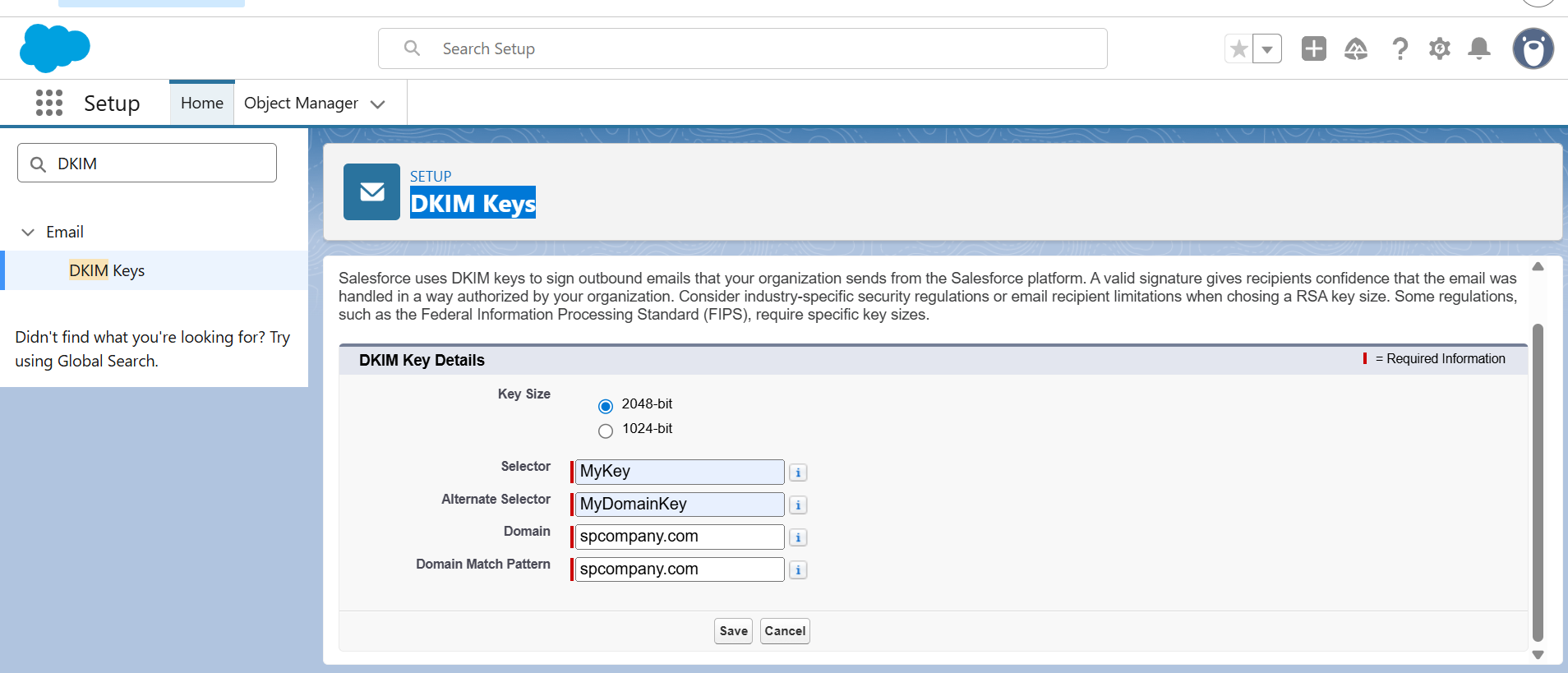Open the App Launcher grid icon

pos(49,103)
